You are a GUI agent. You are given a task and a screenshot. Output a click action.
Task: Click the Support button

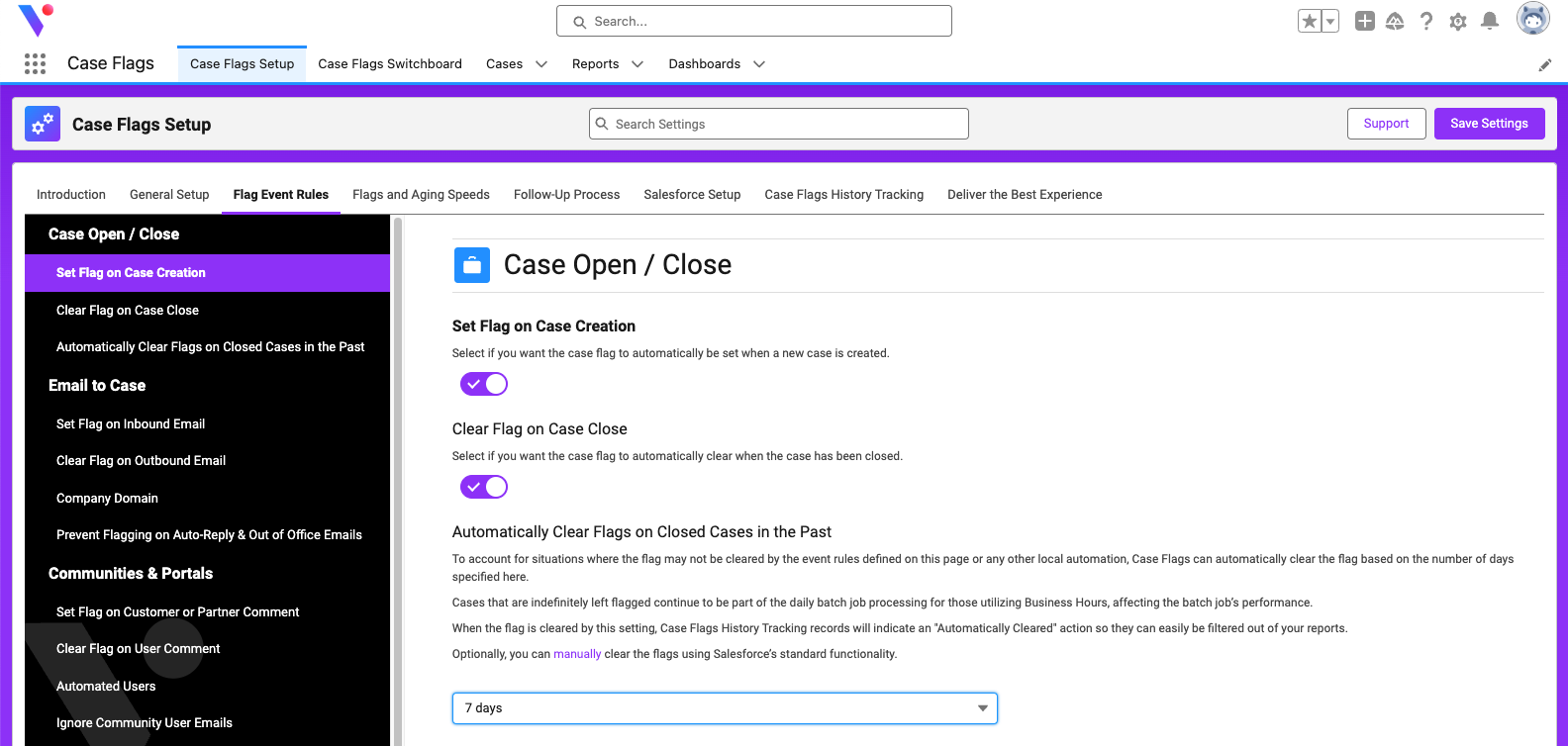click(x=1387, y=124)
